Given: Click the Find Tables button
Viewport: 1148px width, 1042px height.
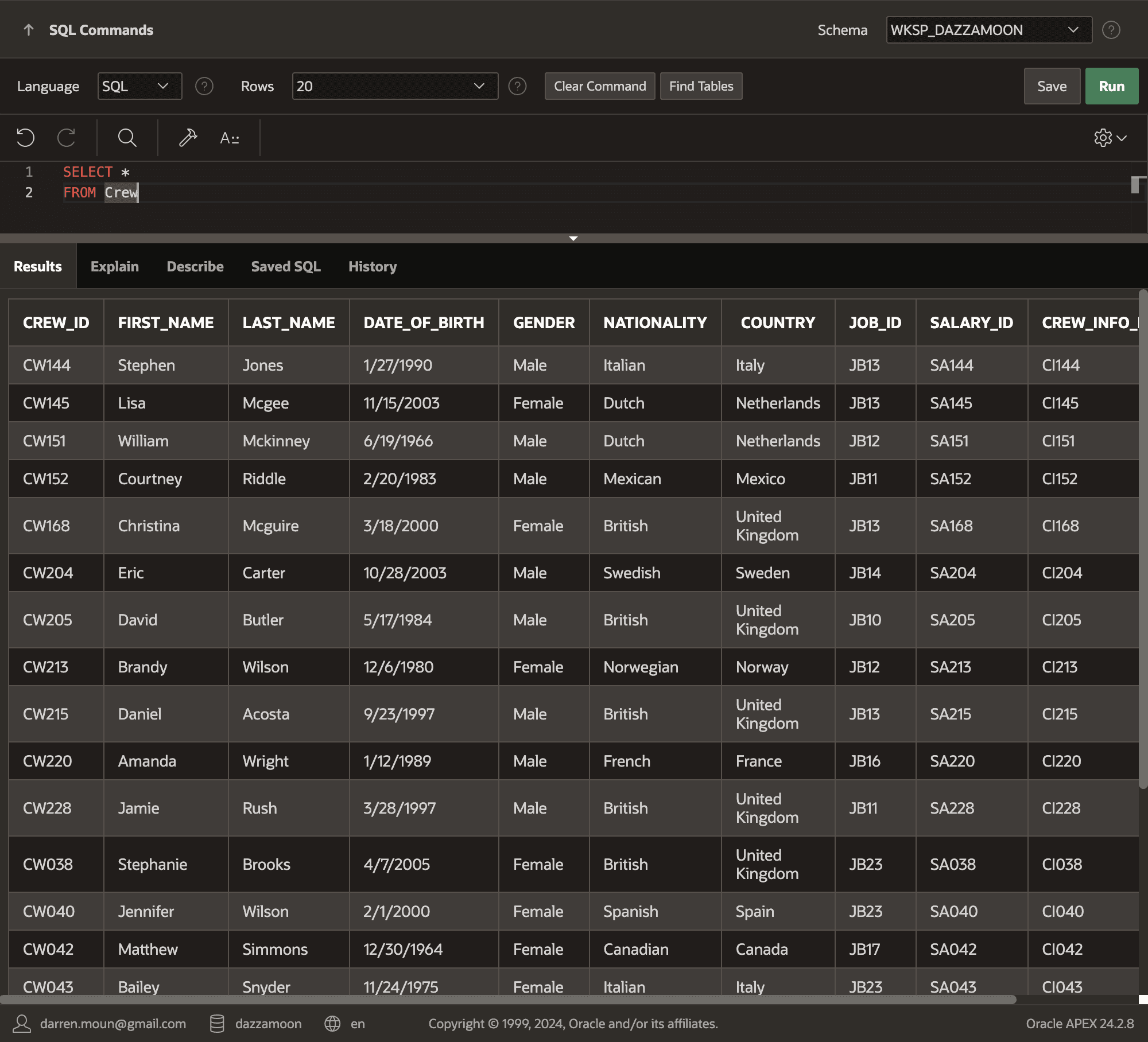Looking at the screenshot, I should [701, 86].
